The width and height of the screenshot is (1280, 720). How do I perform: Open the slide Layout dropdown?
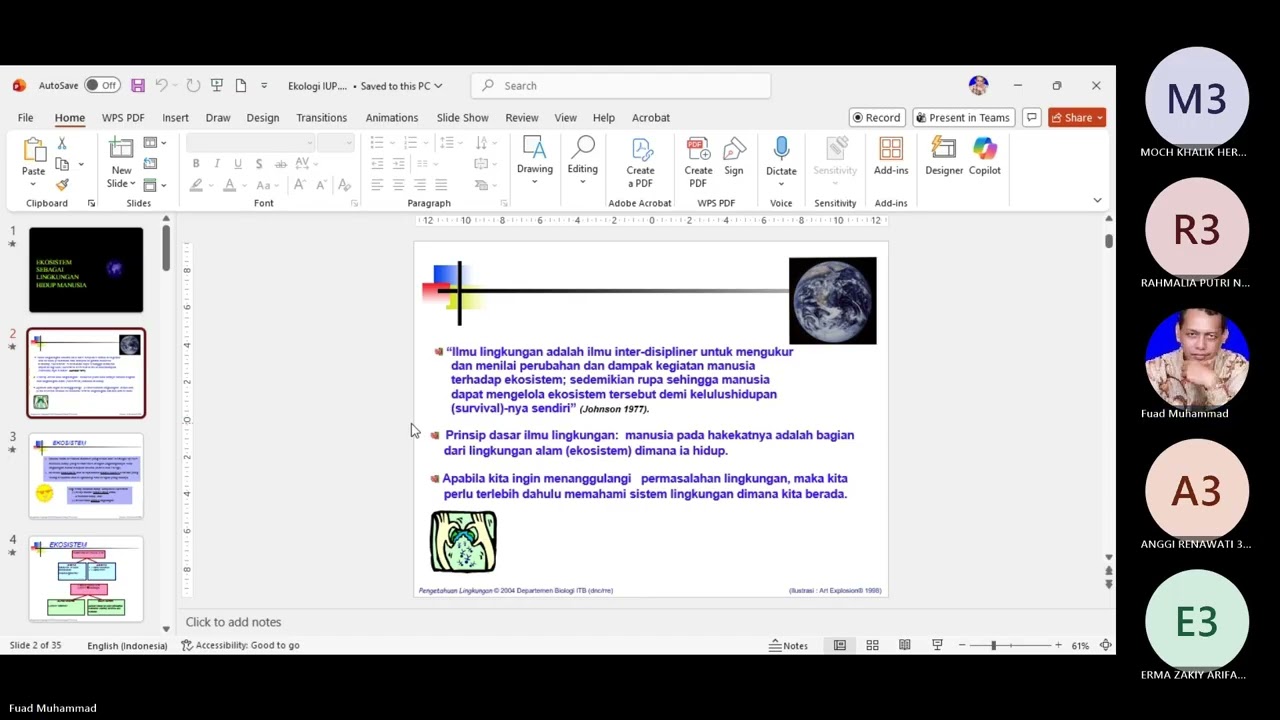pos(155,143)
